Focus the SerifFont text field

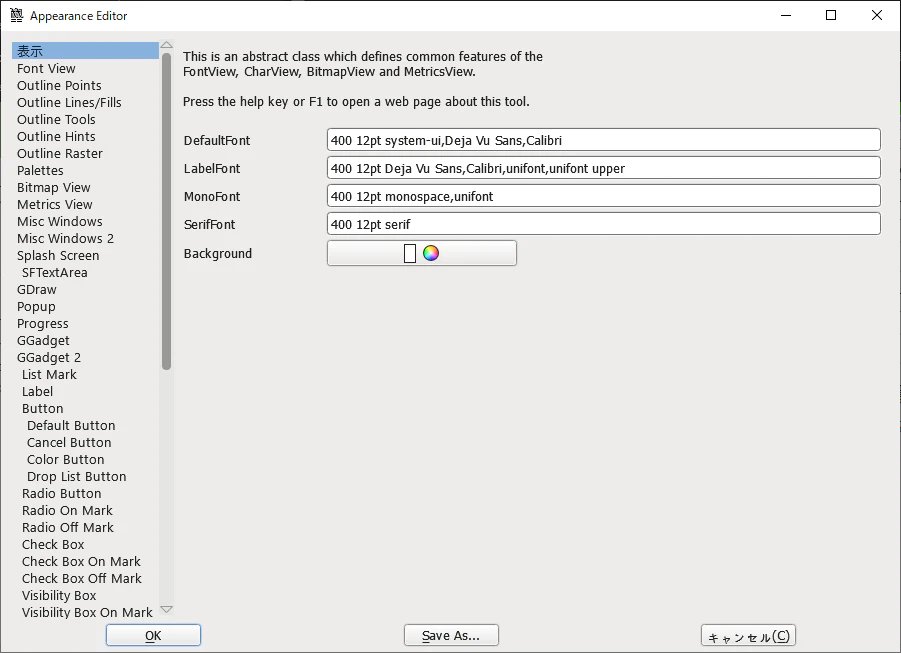click(x=603, y=224)
